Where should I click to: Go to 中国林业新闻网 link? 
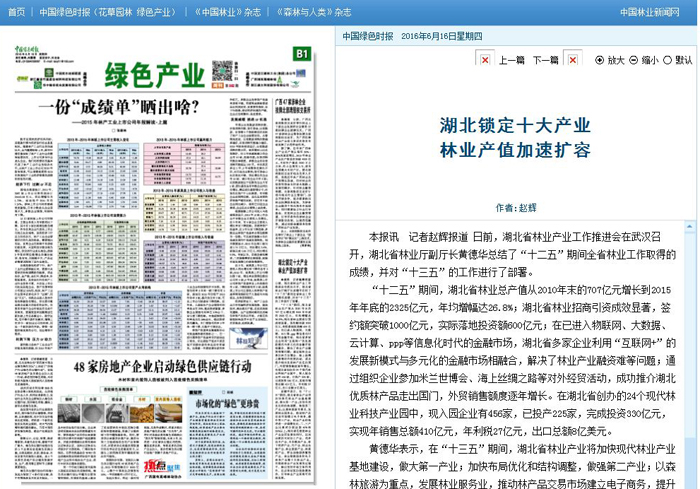tap(657, 12)
